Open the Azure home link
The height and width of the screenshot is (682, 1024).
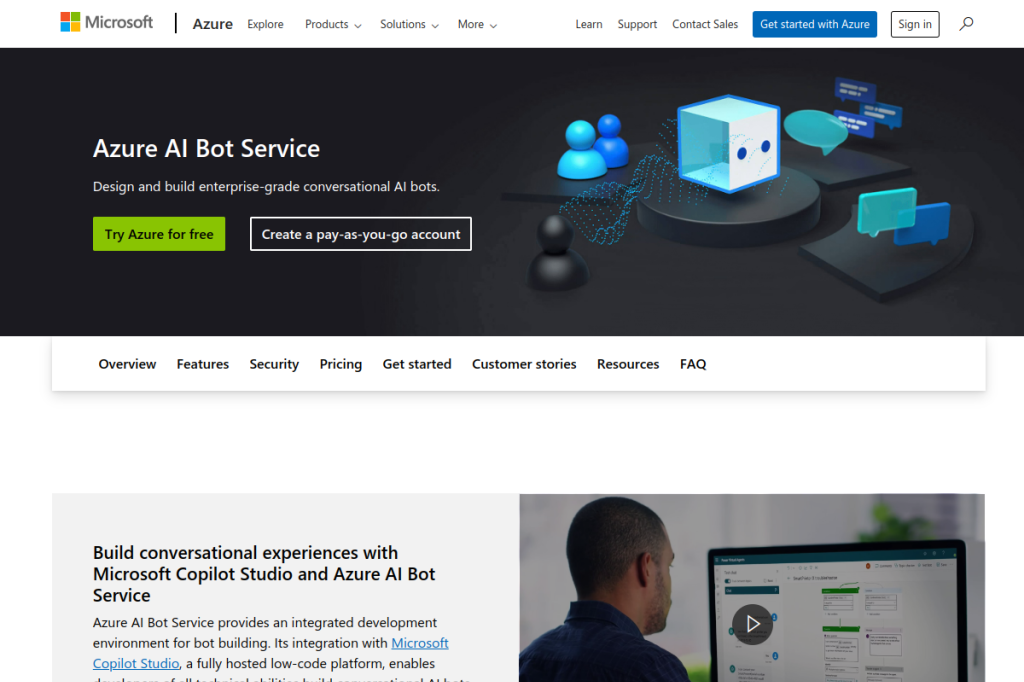(x=212, y=24)
